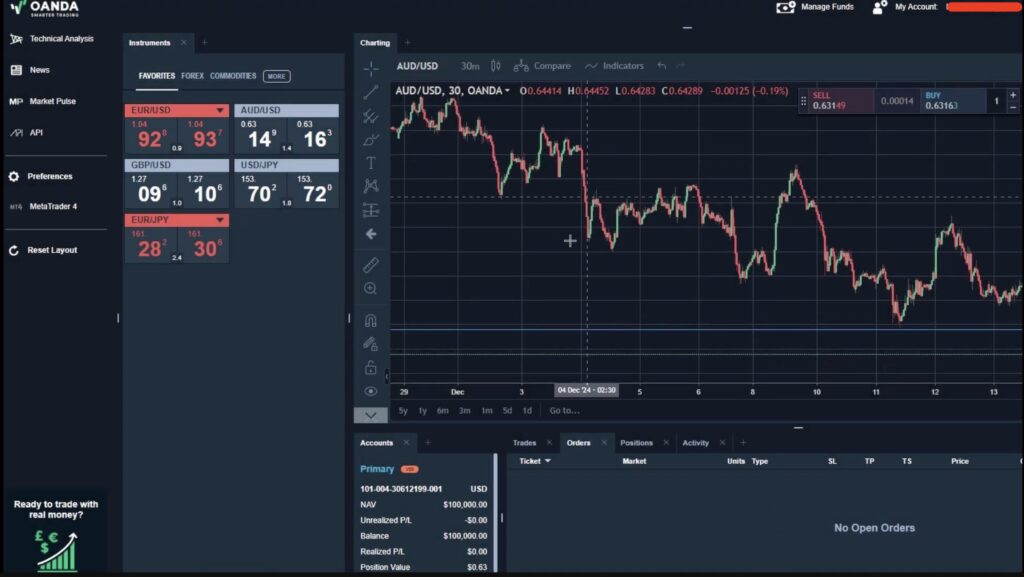1024x577 pixels.
Task: Select the ruler measure tool
Action: (371, 265)
